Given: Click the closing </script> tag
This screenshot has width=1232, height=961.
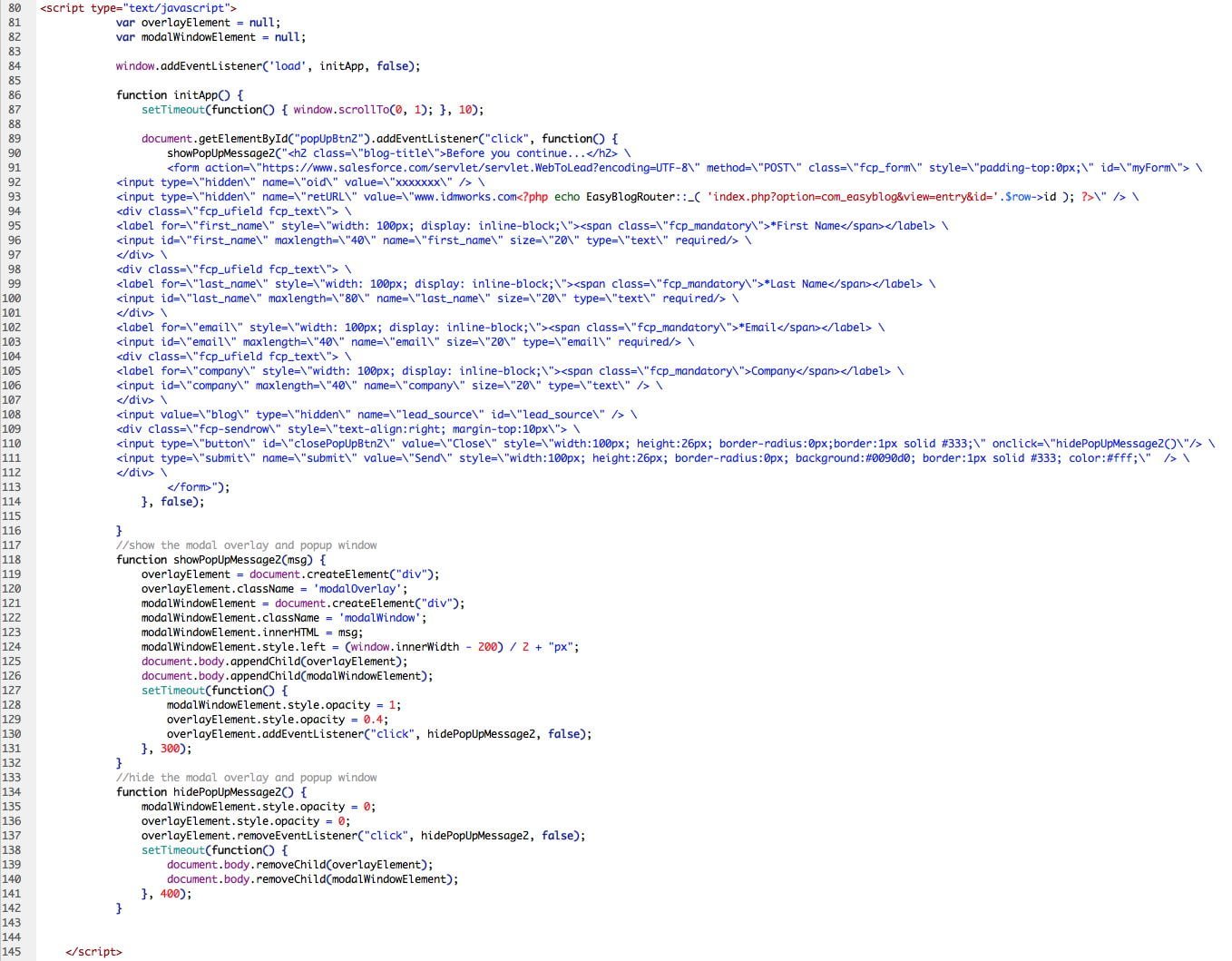Looking at the screenshot, I should (x=93, y=952).
